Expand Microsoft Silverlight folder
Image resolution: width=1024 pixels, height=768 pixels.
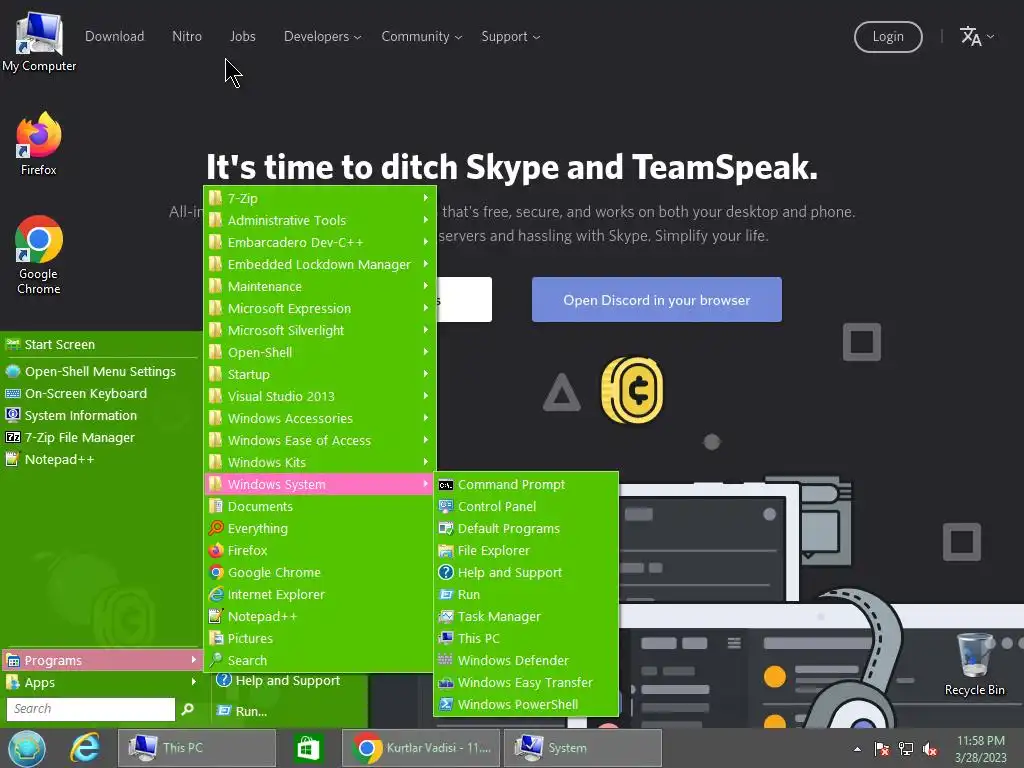point(319,330)
